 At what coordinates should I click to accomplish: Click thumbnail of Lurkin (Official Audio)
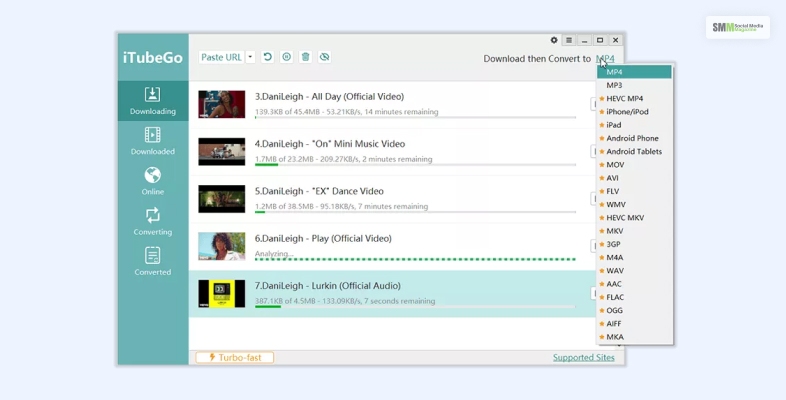[222, 294]
